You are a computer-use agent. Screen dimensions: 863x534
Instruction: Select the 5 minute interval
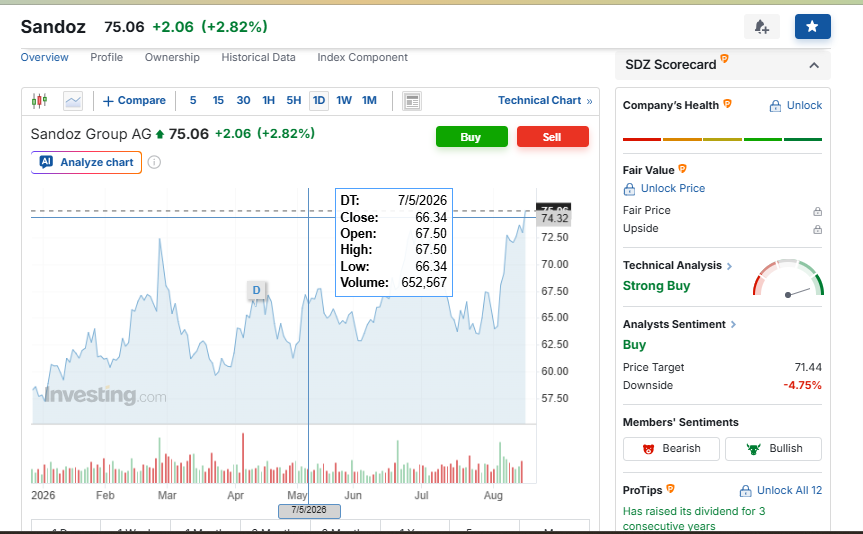coord(193,101)
